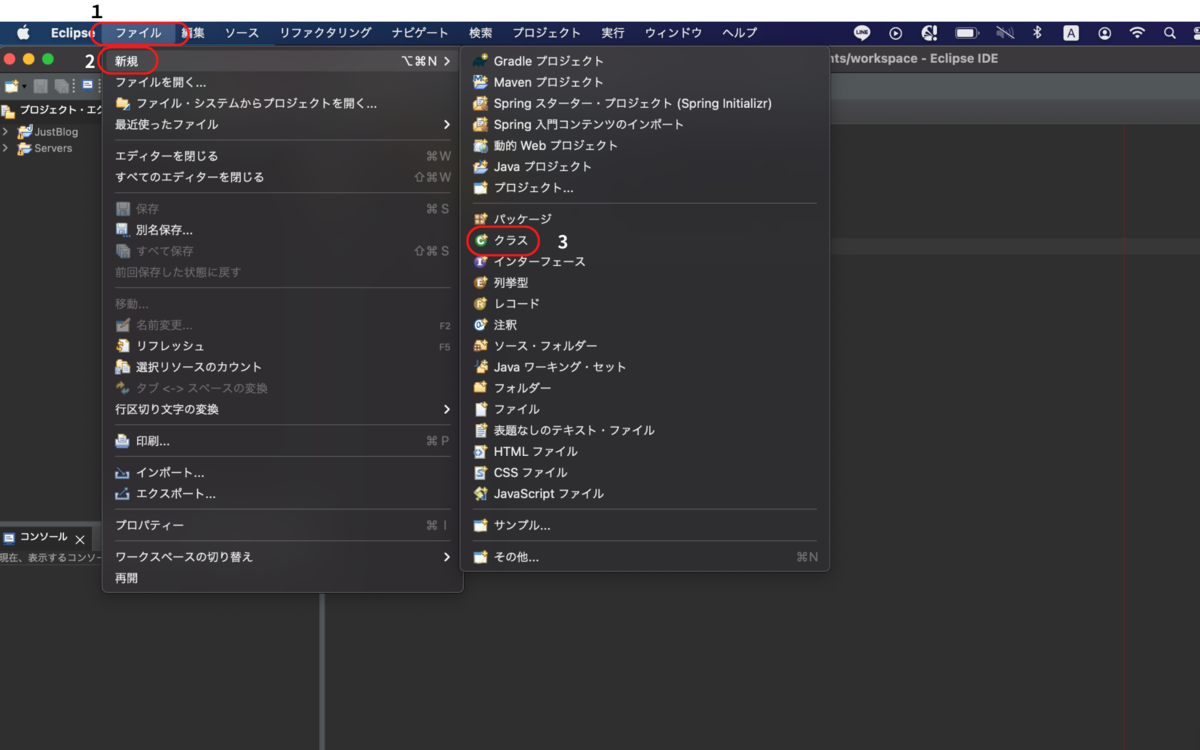Choose エクスポート... menu entry
This screenshot has height=750, width=1200.
tap(283, 493)
